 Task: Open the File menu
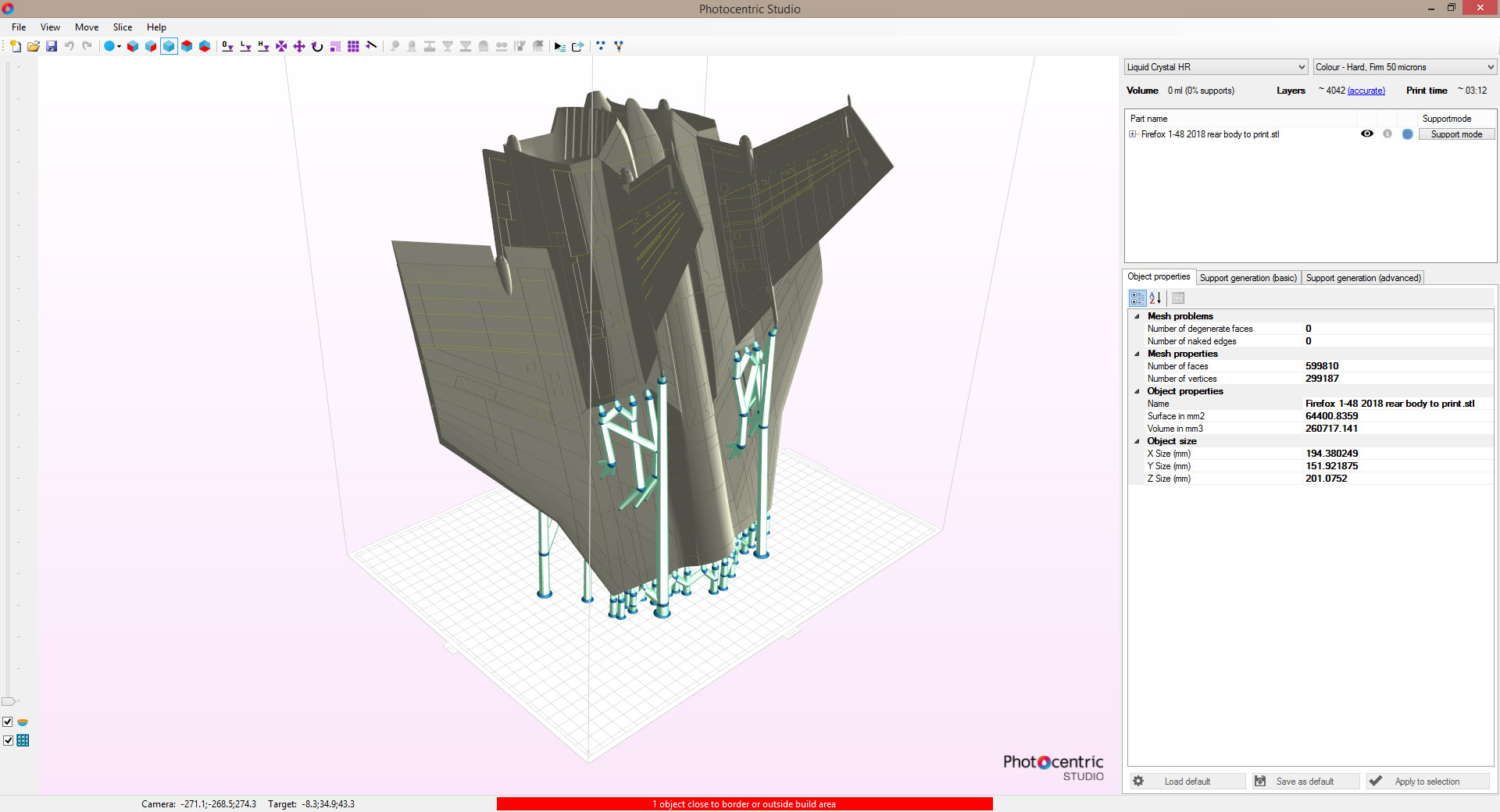tap(19, 27)
